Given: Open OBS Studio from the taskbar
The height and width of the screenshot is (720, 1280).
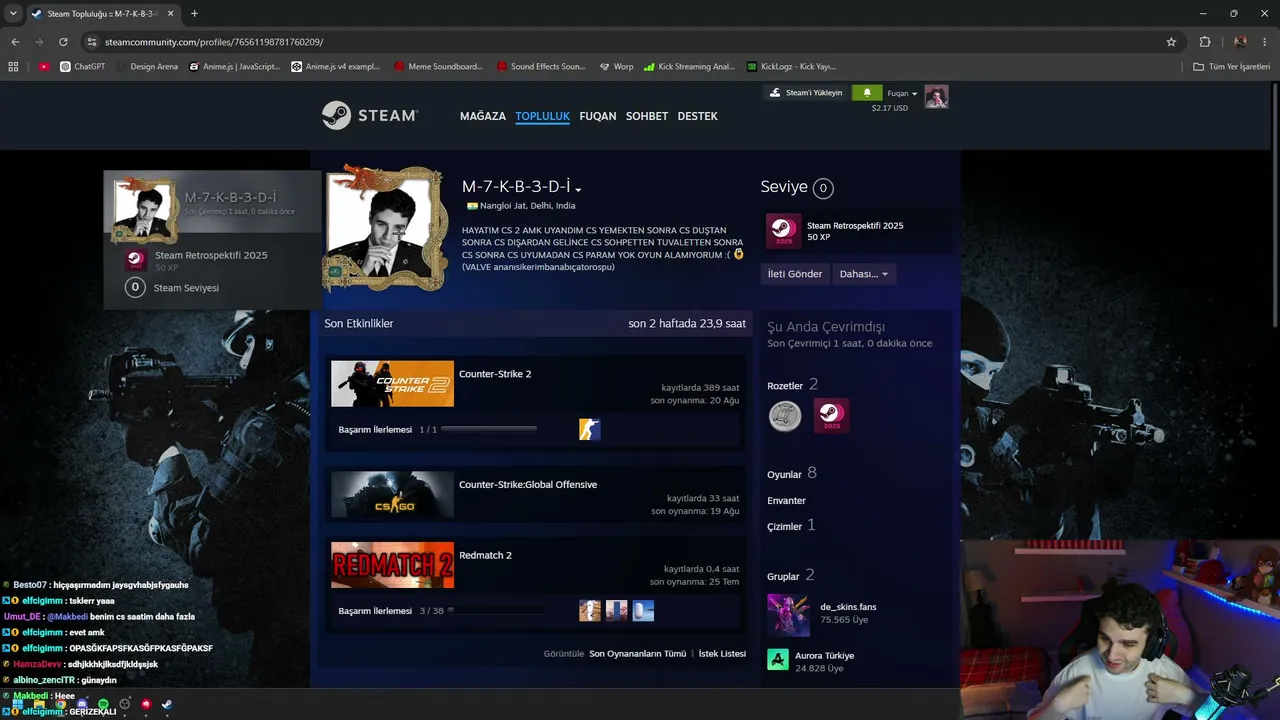Looking at the screenshot, I should [125, 705].
